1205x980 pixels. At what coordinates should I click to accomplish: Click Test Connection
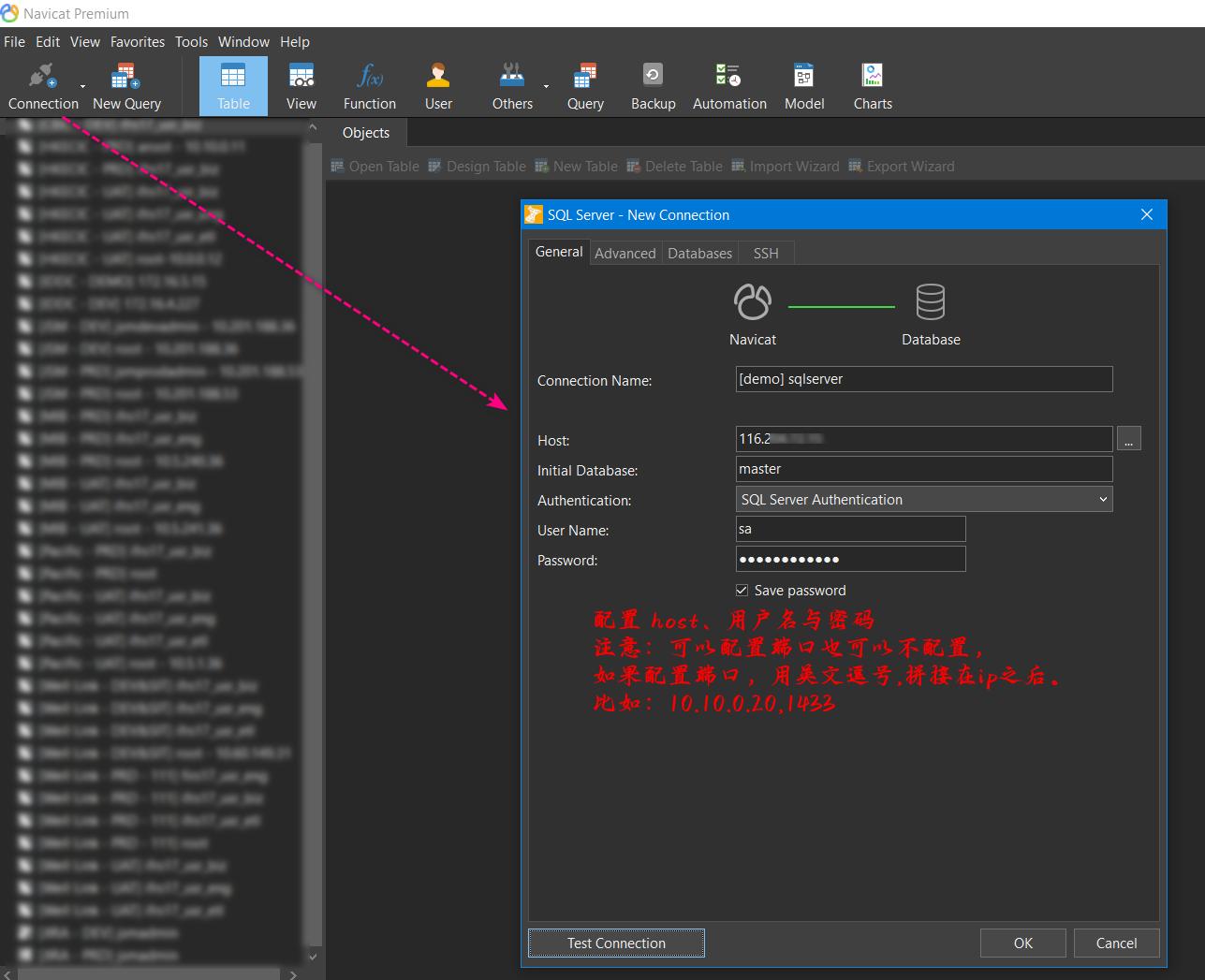point(615,943)
